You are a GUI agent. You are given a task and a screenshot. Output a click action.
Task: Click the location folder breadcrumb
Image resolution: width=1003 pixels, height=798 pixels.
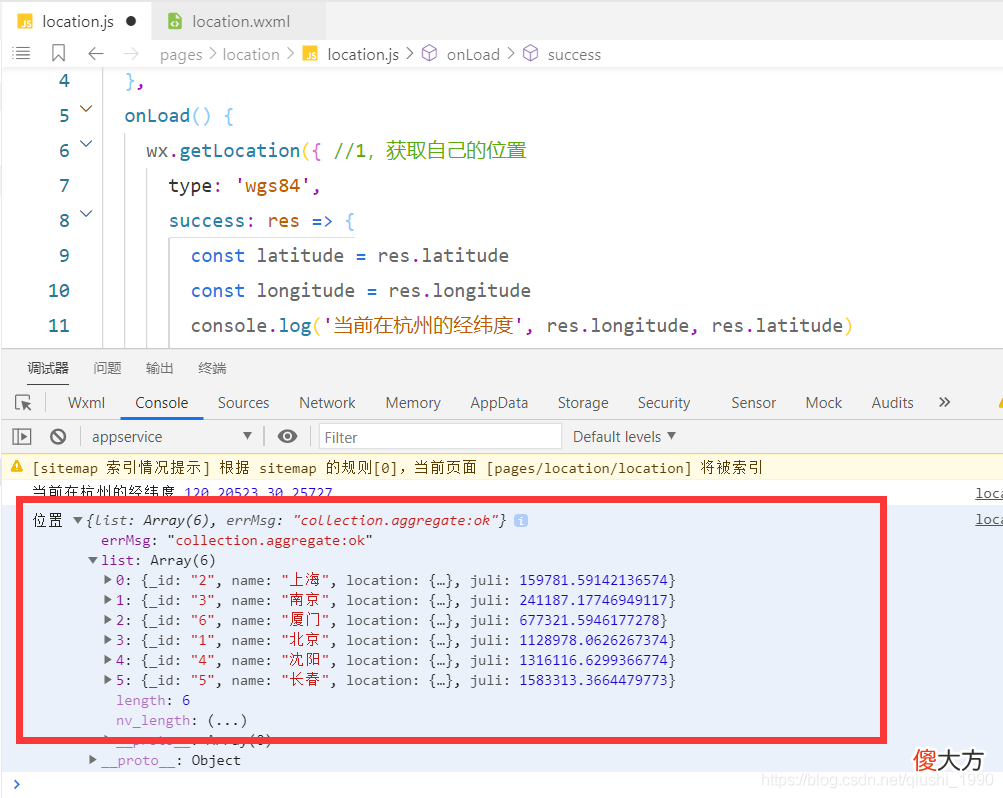coord(251,54)
